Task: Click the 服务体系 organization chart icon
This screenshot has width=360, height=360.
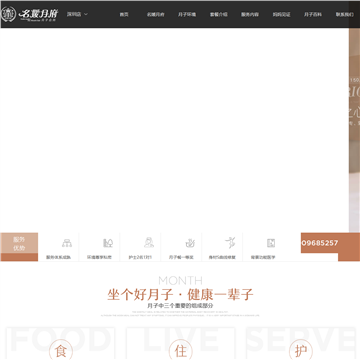Action: click(x=67, y=243)
